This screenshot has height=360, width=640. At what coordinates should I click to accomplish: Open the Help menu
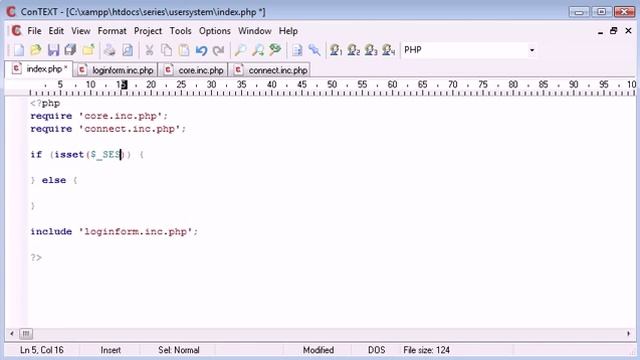click(x=288, y=31)
